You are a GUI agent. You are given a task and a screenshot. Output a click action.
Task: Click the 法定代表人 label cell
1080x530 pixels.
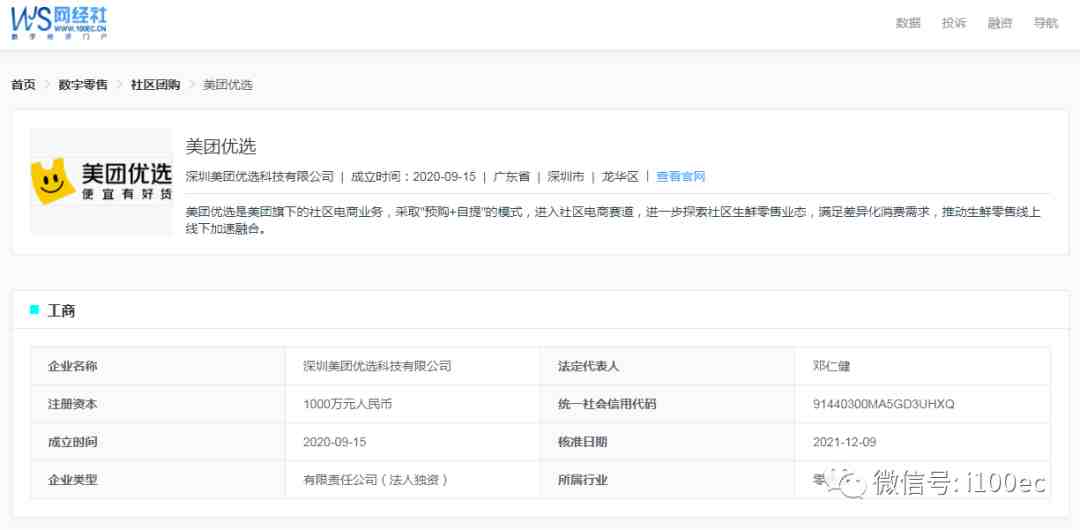pyautogui.click(x=667, y=366)
